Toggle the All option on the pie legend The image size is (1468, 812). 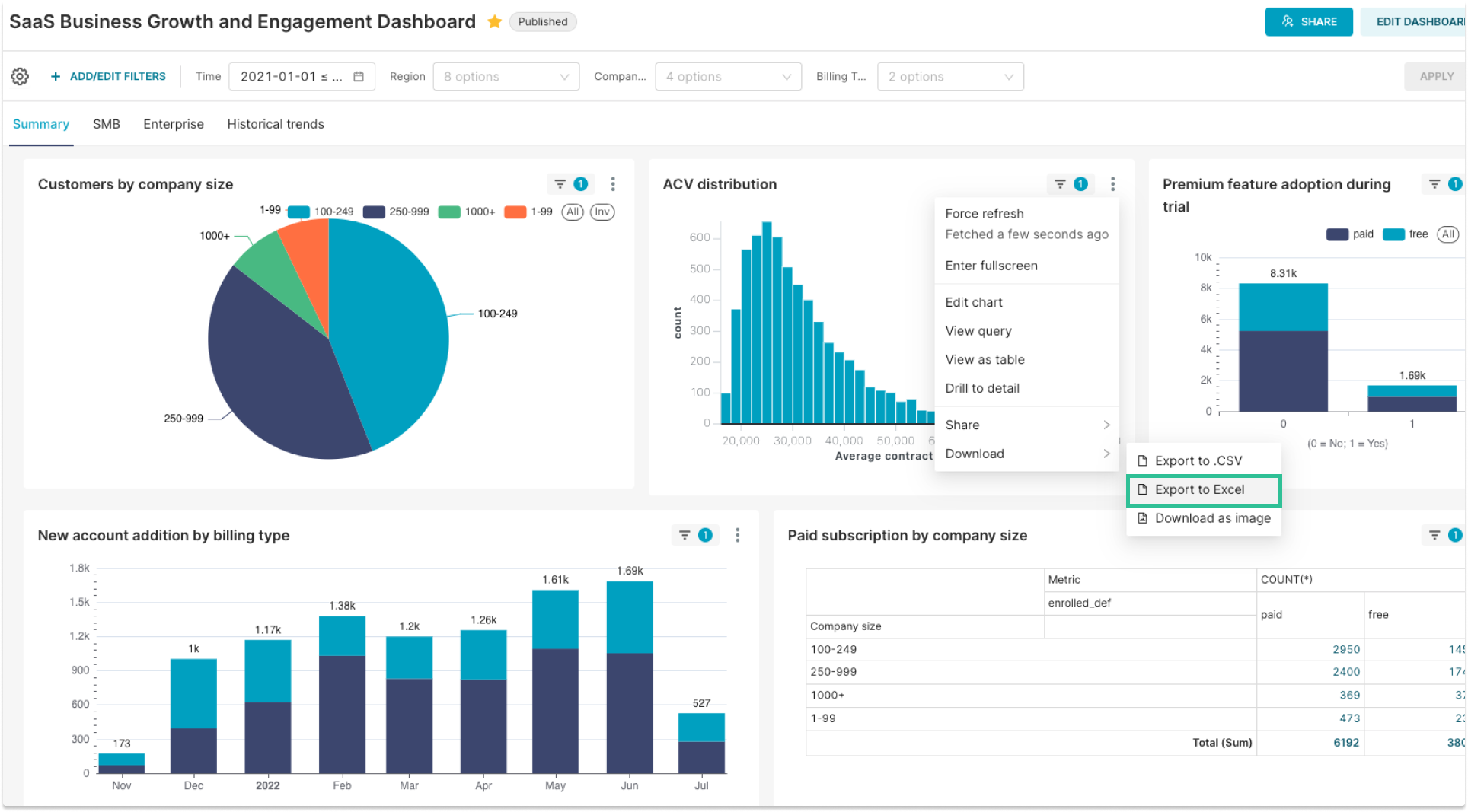(573, 212)
